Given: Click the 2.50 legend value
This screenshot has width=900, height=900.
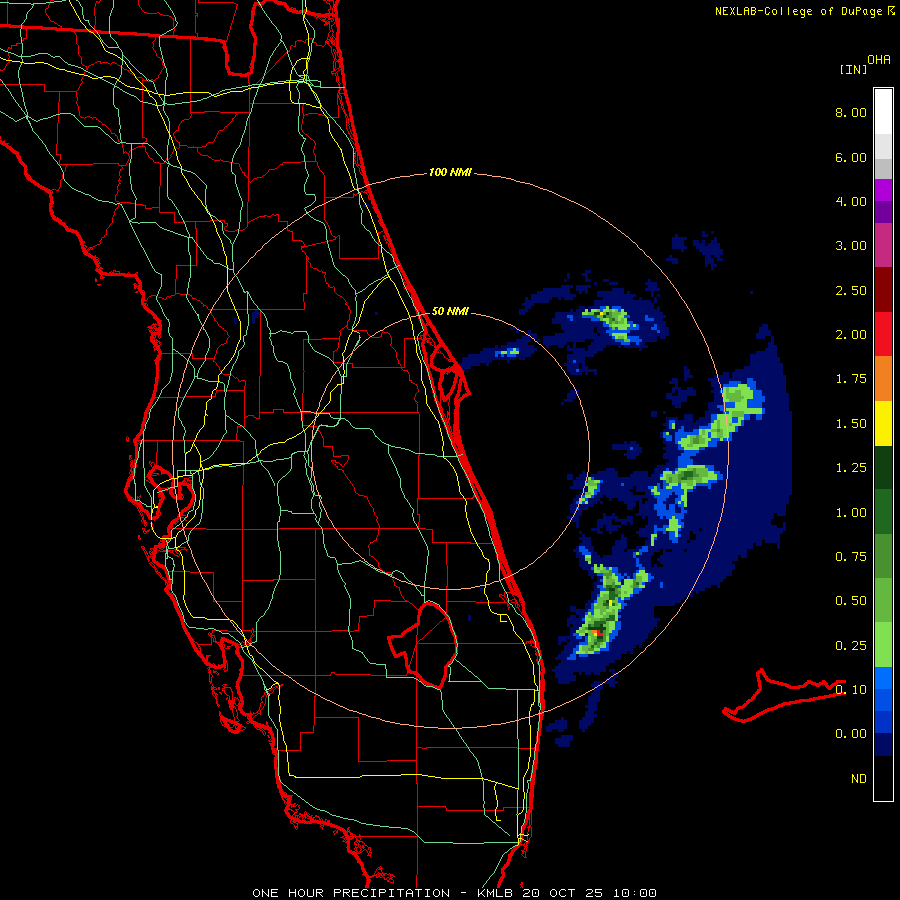Looking at the screenshot, I should [851, 290].
